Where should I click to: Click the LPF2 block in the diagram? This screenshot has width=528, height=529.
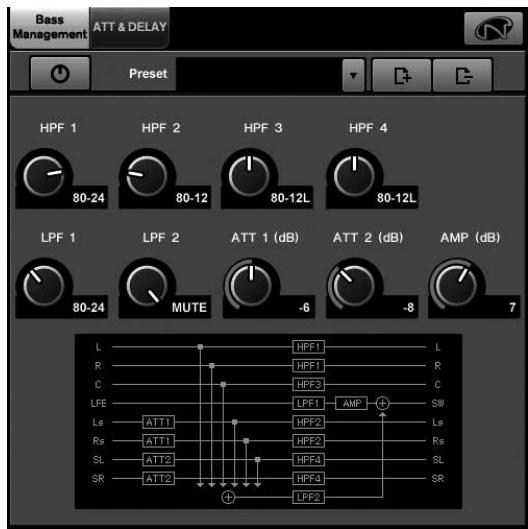(308, 497)
